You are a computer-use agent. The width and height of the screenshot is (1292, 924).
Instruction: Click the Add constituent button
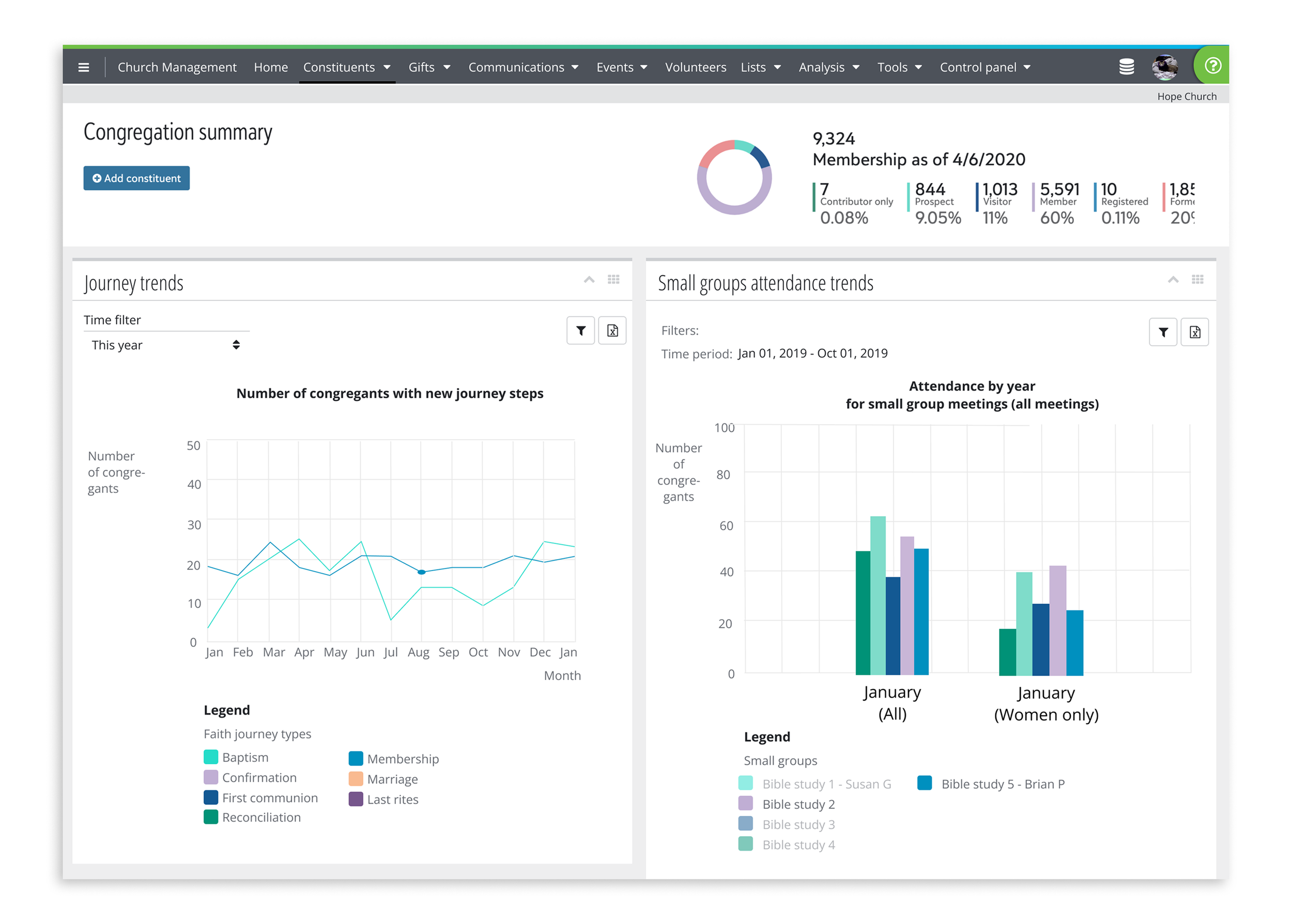tap(136, 178)
